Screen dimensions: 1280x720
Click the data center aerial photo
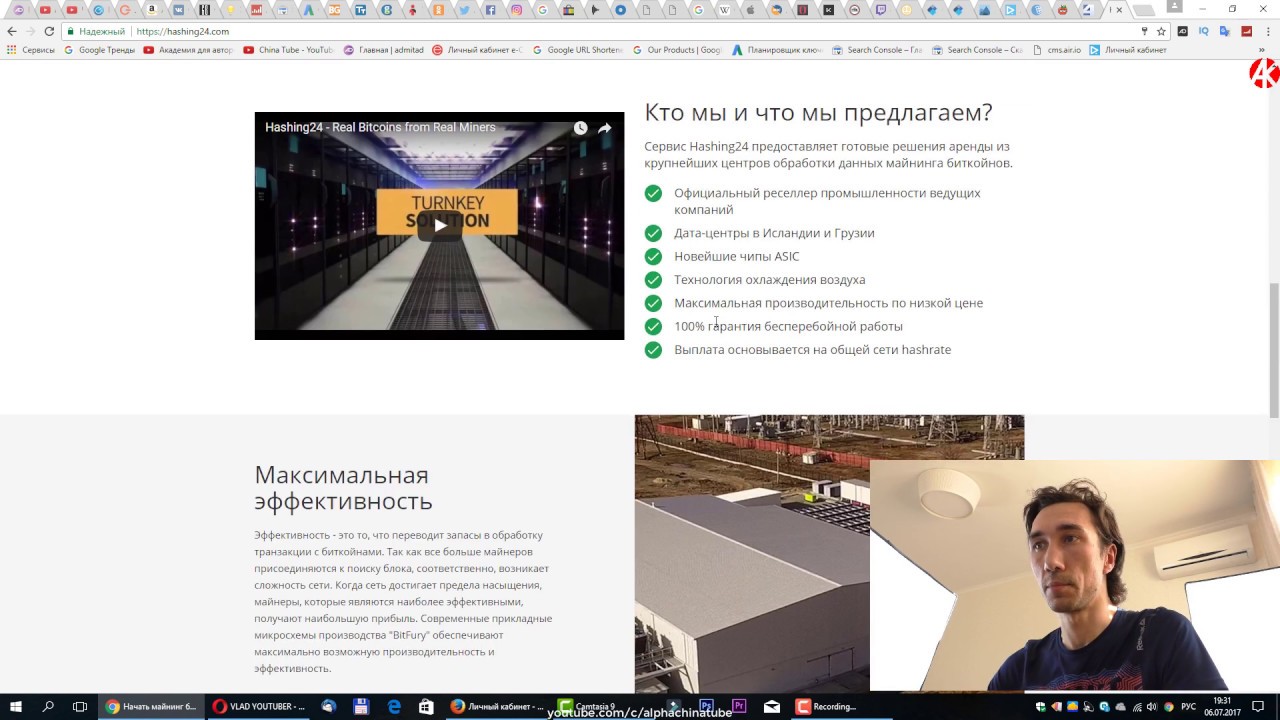752,553
